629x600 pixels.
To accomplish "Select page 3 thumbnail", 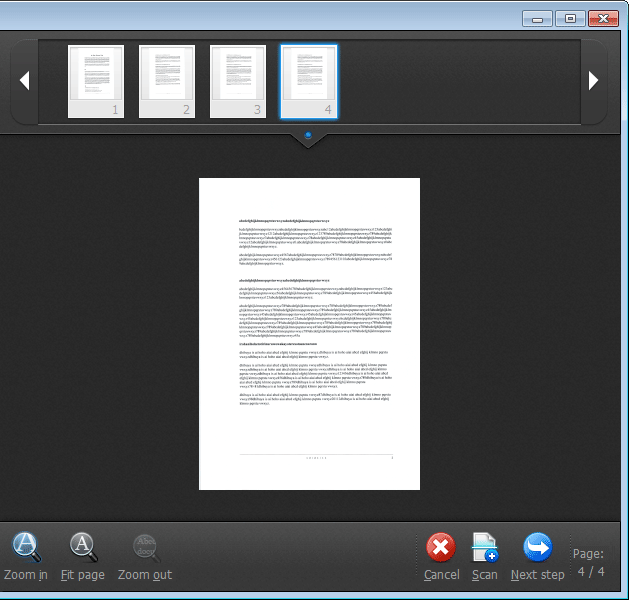I will (x=238, y=81).
